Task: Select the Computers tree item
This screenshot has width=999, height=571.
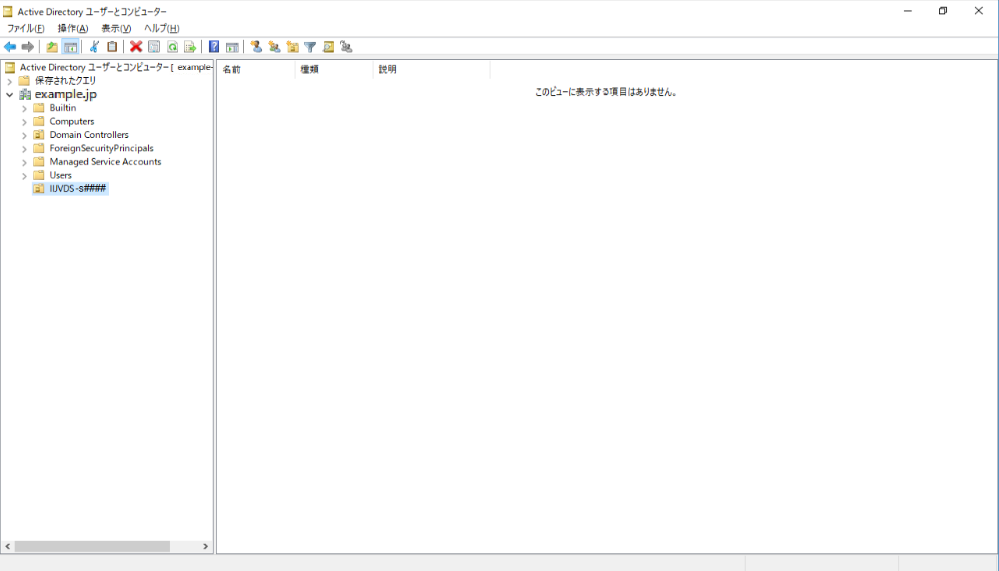Action: click(71, 121)
